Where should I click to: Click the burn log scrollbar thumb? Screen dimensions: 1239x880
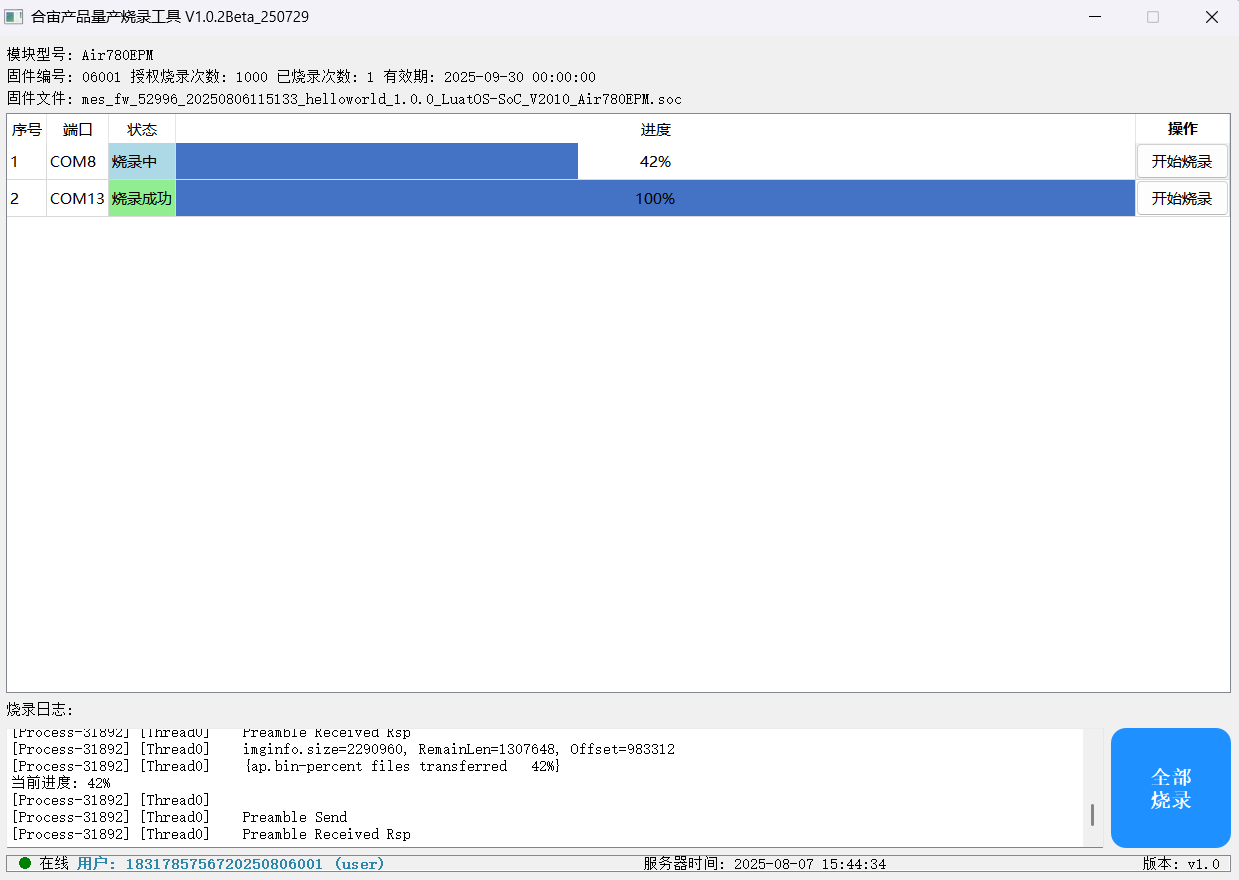1092,814
